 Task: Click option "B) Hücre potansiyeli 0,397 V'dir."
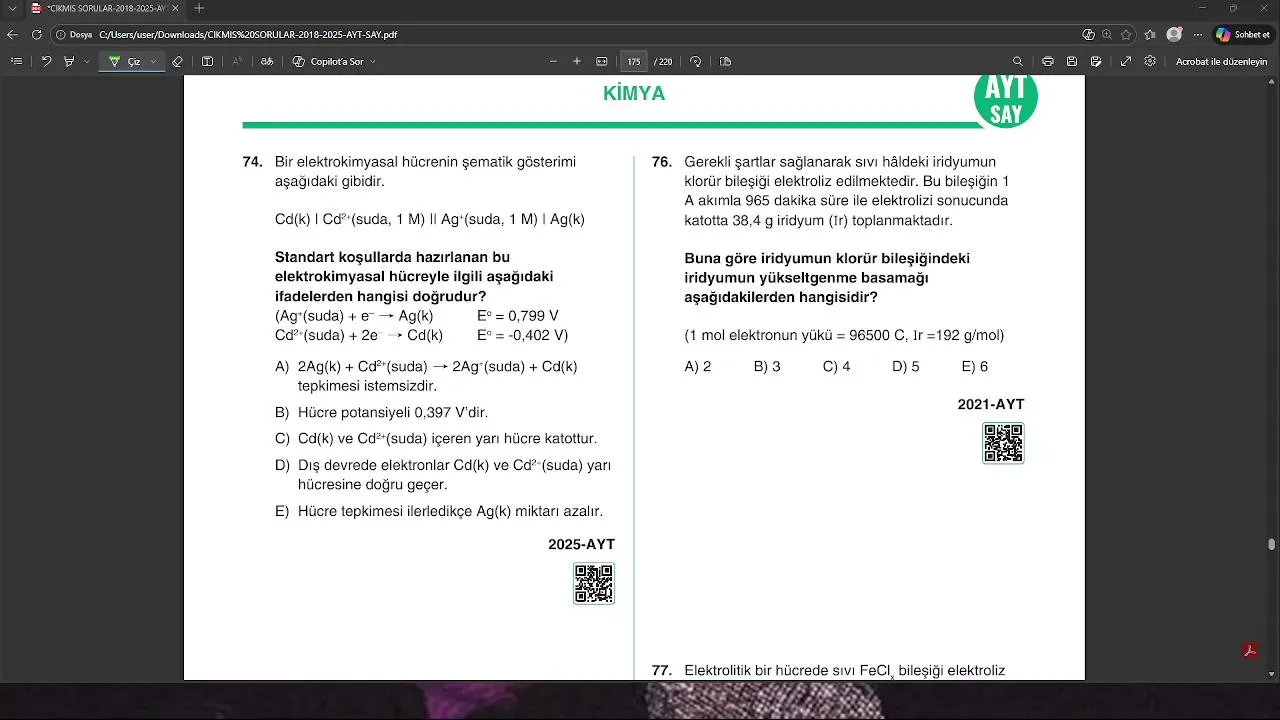(x=381, y=412)
